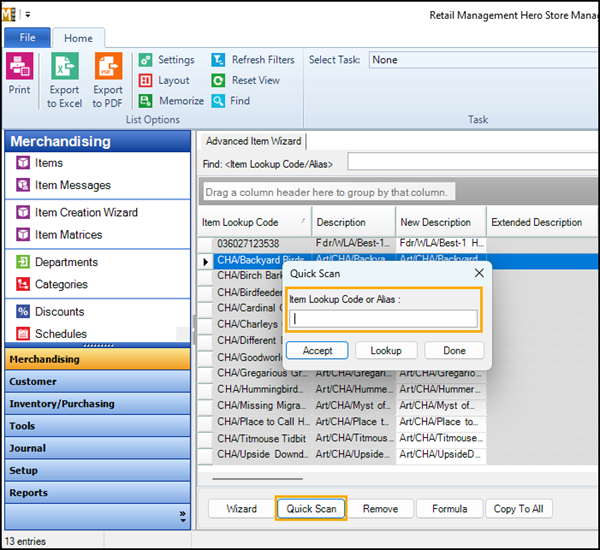The image size is (600, 550).
Task: Open Discounts in sidebar
Action: pyautogui.click(x=50, y=312)
